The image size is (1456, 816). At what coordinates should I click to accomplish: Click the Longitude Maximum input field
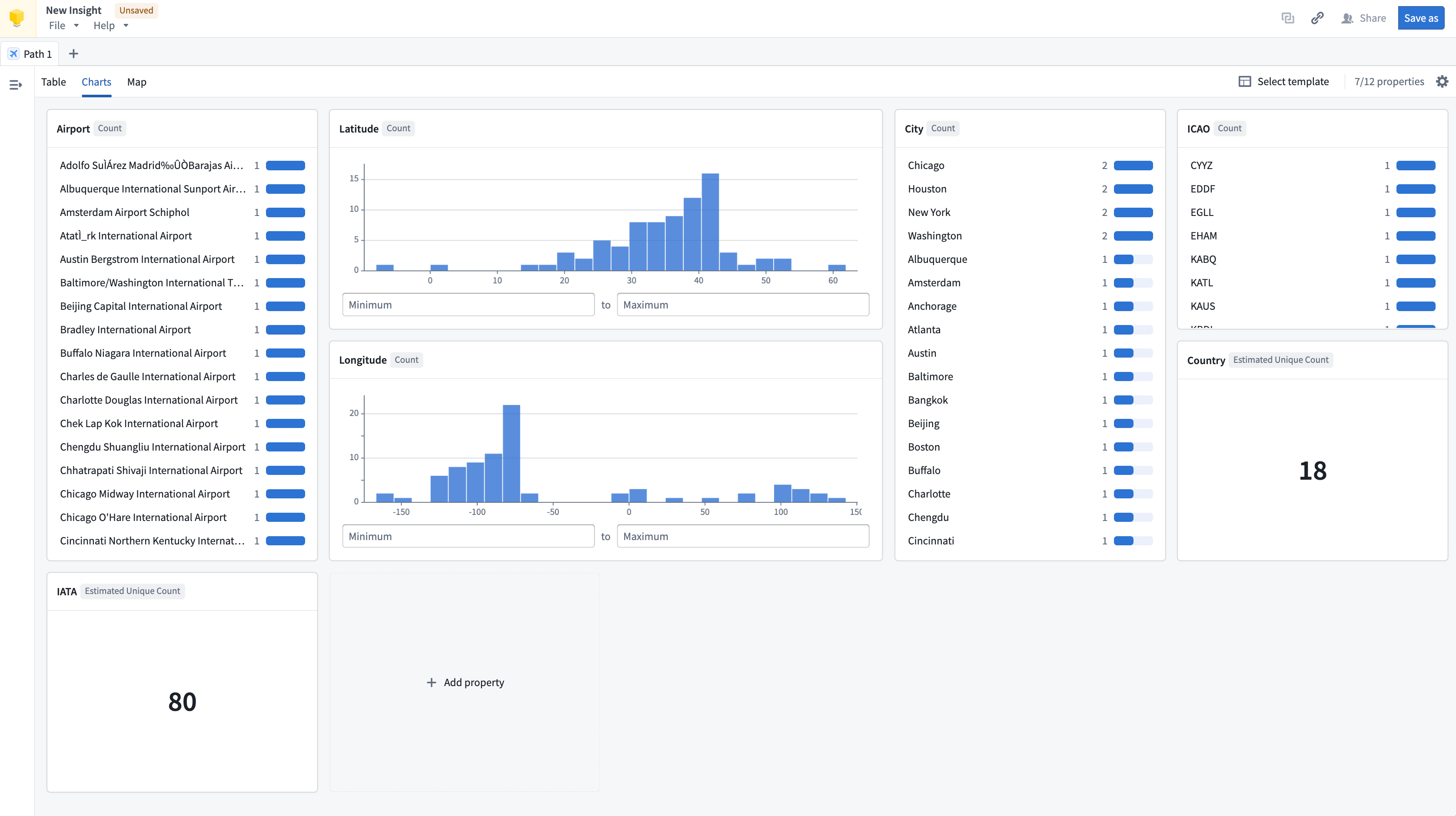pos(743,536)
